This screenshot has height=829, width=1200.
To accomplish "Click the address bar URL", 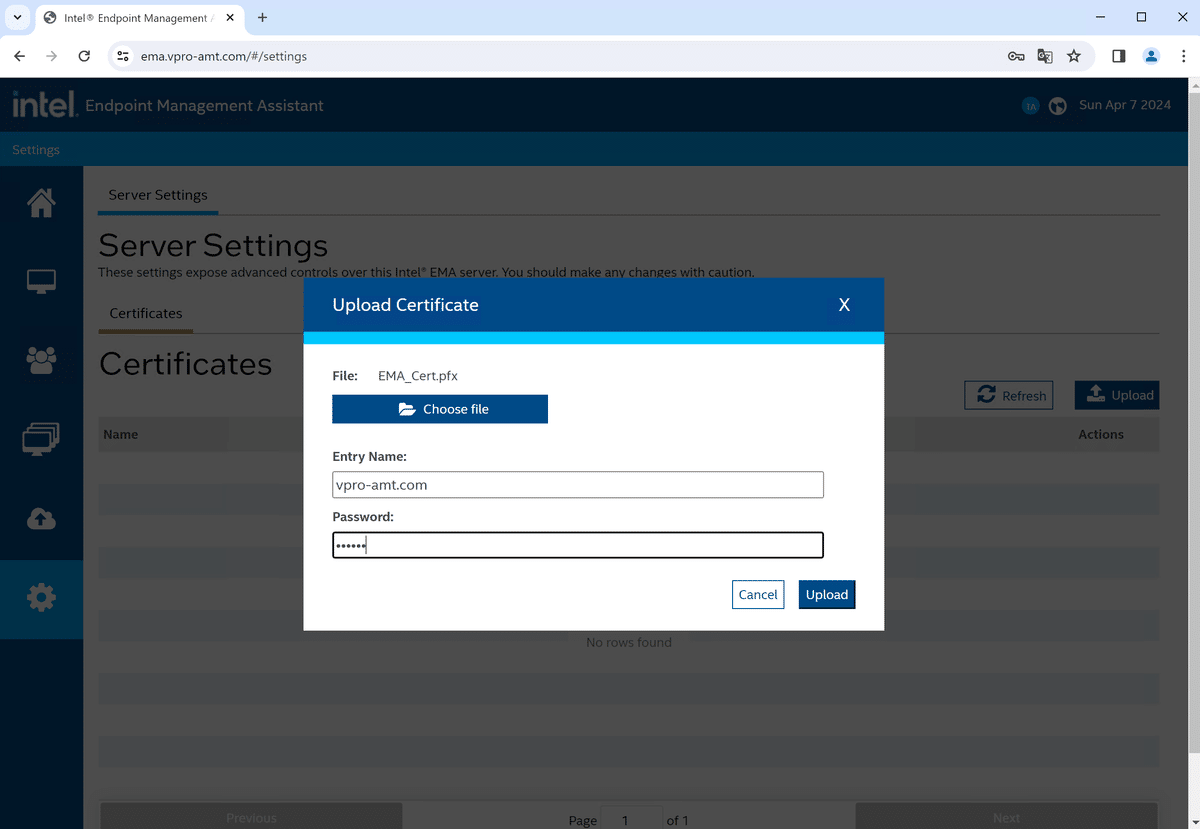I will pyautogui.click(x=224, y=56).
